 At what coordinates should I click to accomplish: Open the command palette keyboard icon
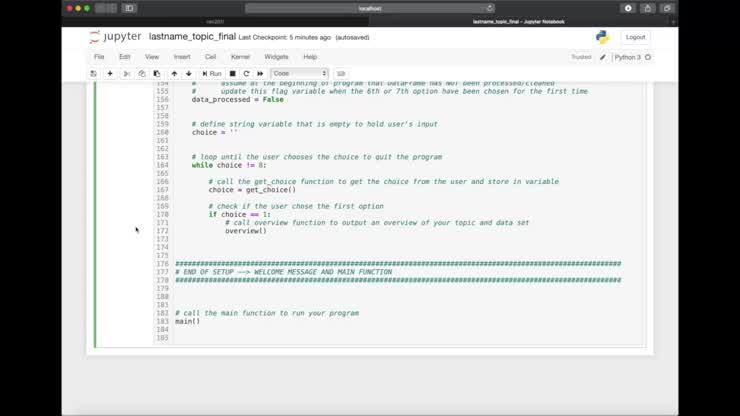[x=341, y=73]
